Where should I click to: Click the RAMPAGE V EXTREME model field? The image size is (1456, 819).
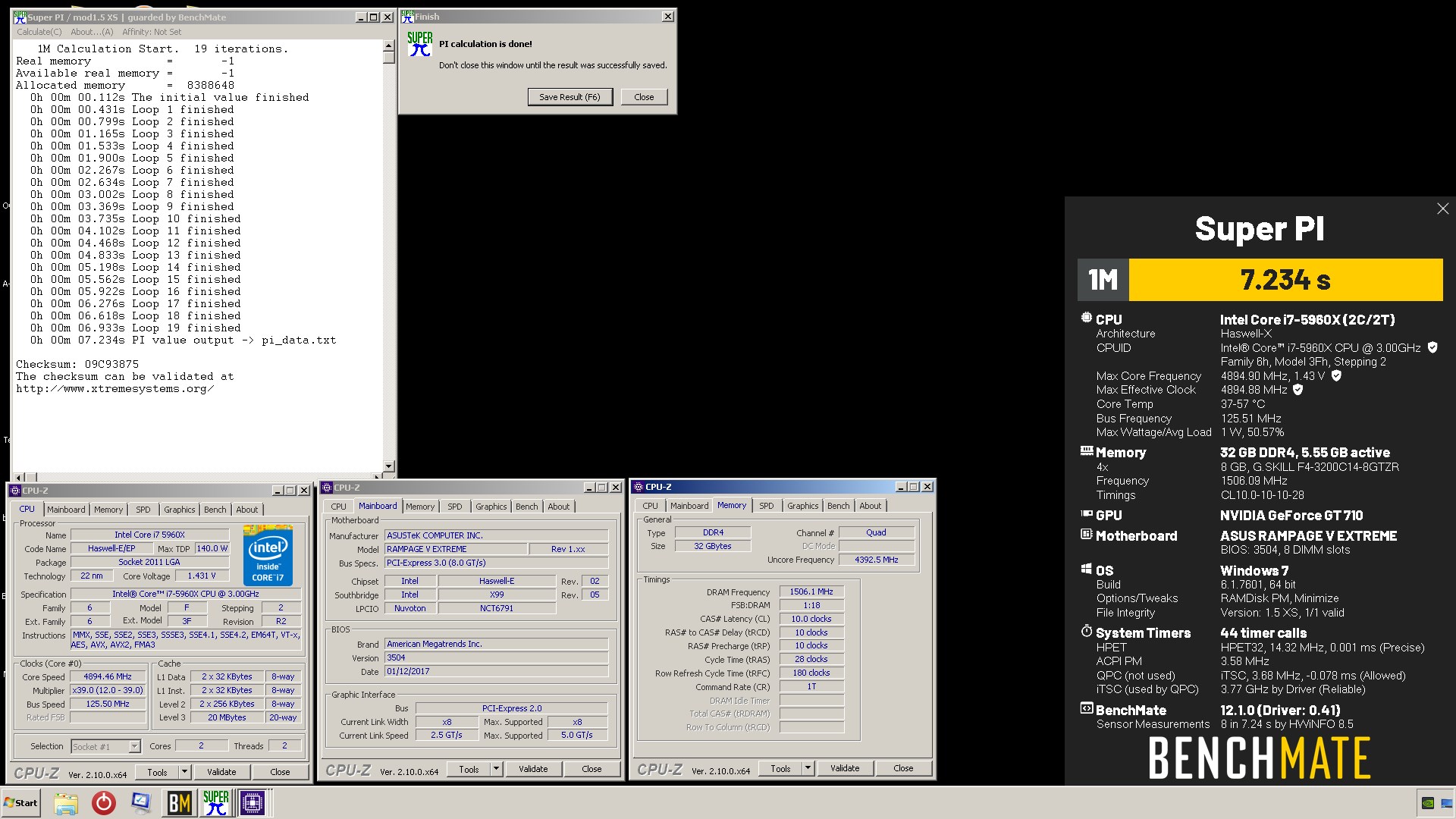click(x=456, y=549)
